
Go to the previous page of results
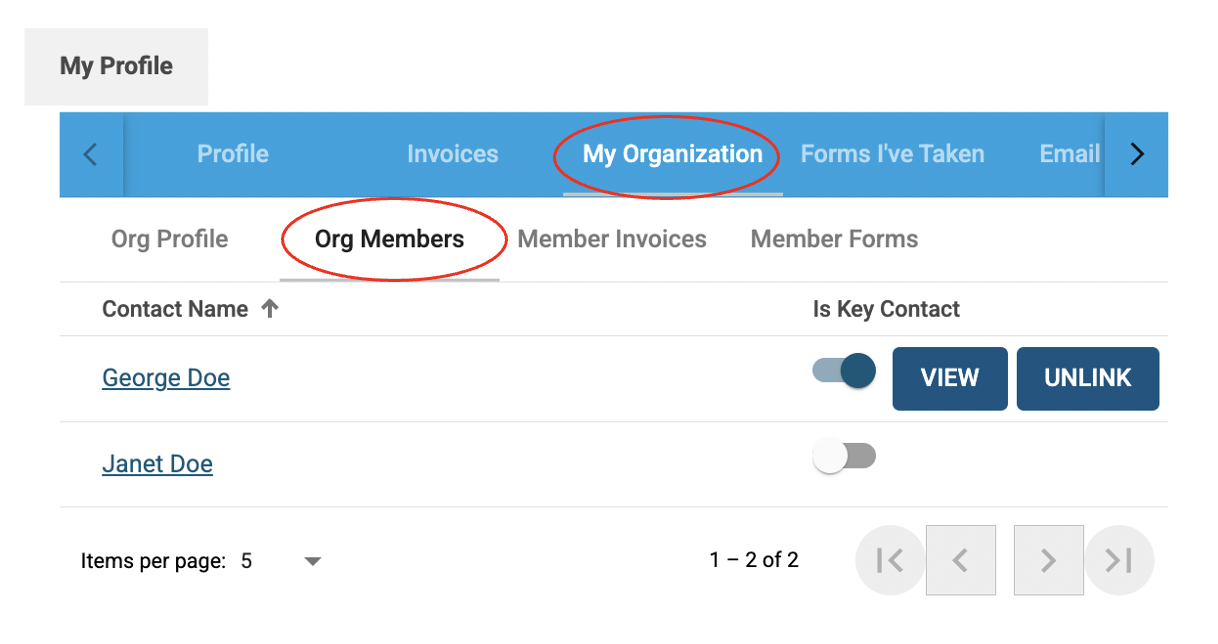coord(960,560)
